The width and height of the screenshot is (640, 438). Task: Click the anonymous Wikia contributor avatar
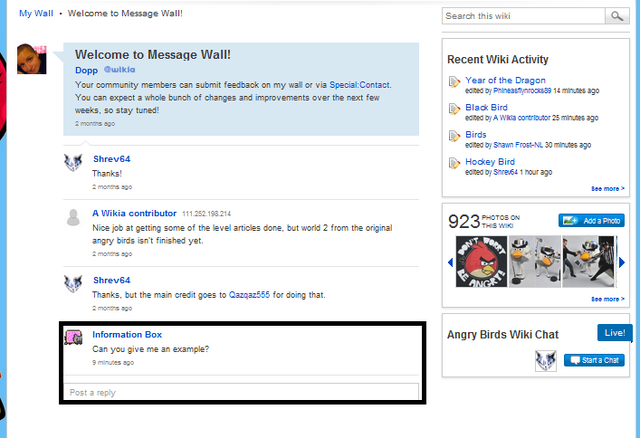point(73,217)
